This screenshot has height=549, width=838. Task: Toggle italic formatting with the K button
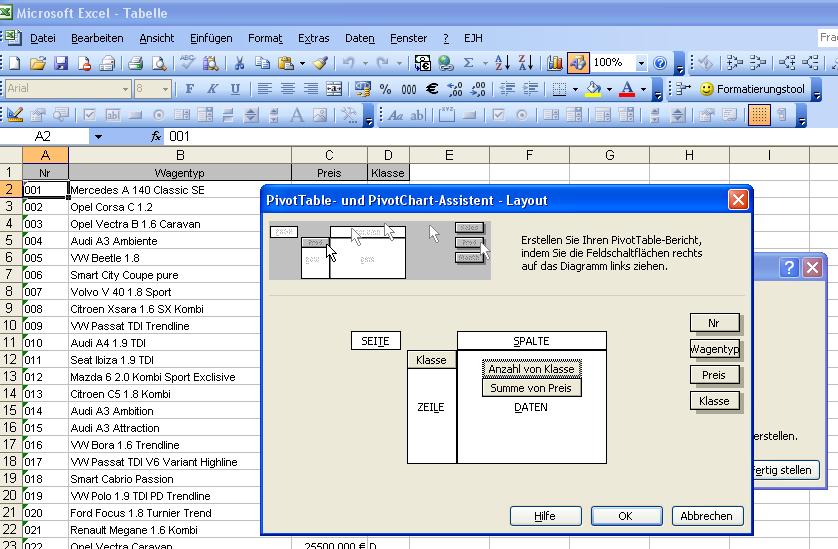tap(212, 89)
